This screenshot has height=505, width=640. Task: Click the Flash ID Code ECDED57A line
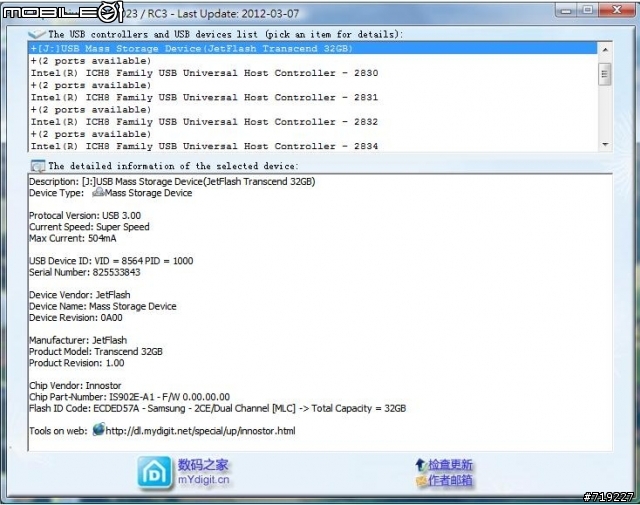click(x=218, y=408)
